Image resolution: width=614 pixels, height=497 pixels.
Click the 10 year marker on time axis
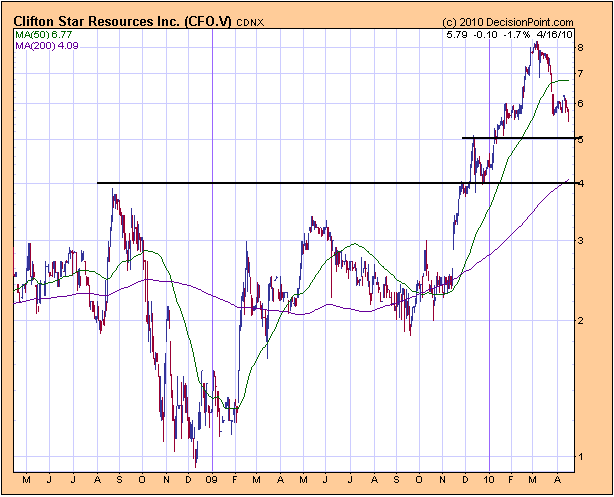point(489,480)
